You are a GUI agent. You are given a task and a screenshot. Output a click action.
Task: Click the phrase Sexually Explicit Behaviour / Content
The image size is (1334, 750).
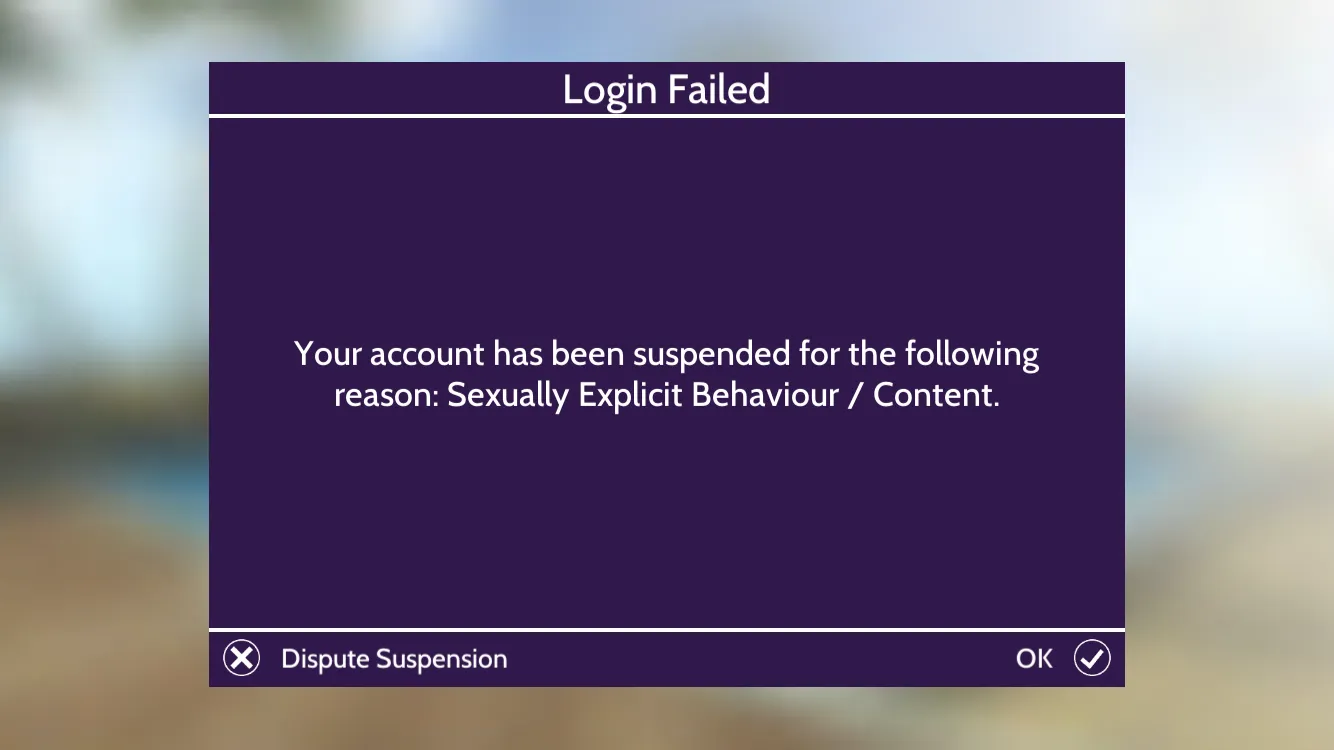[723, 395]
